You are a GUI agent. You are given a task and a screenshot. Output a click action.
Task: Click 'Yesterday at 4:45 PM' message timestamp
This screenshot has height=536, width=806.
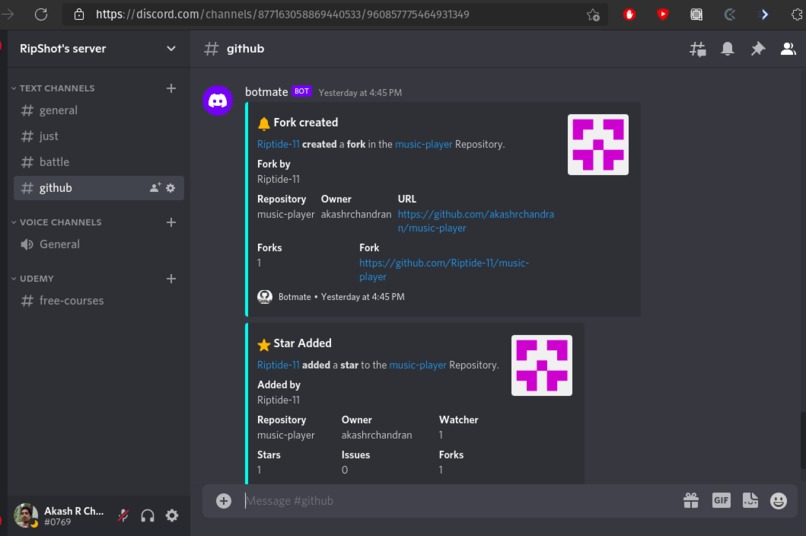[x=360, y=93]
